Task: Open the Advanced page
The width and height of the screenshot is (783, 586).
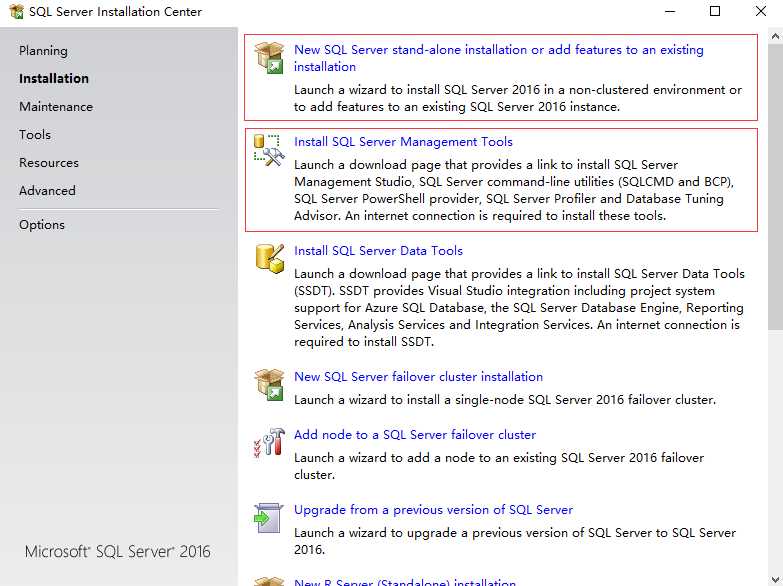Action: (x=47, y=190)
